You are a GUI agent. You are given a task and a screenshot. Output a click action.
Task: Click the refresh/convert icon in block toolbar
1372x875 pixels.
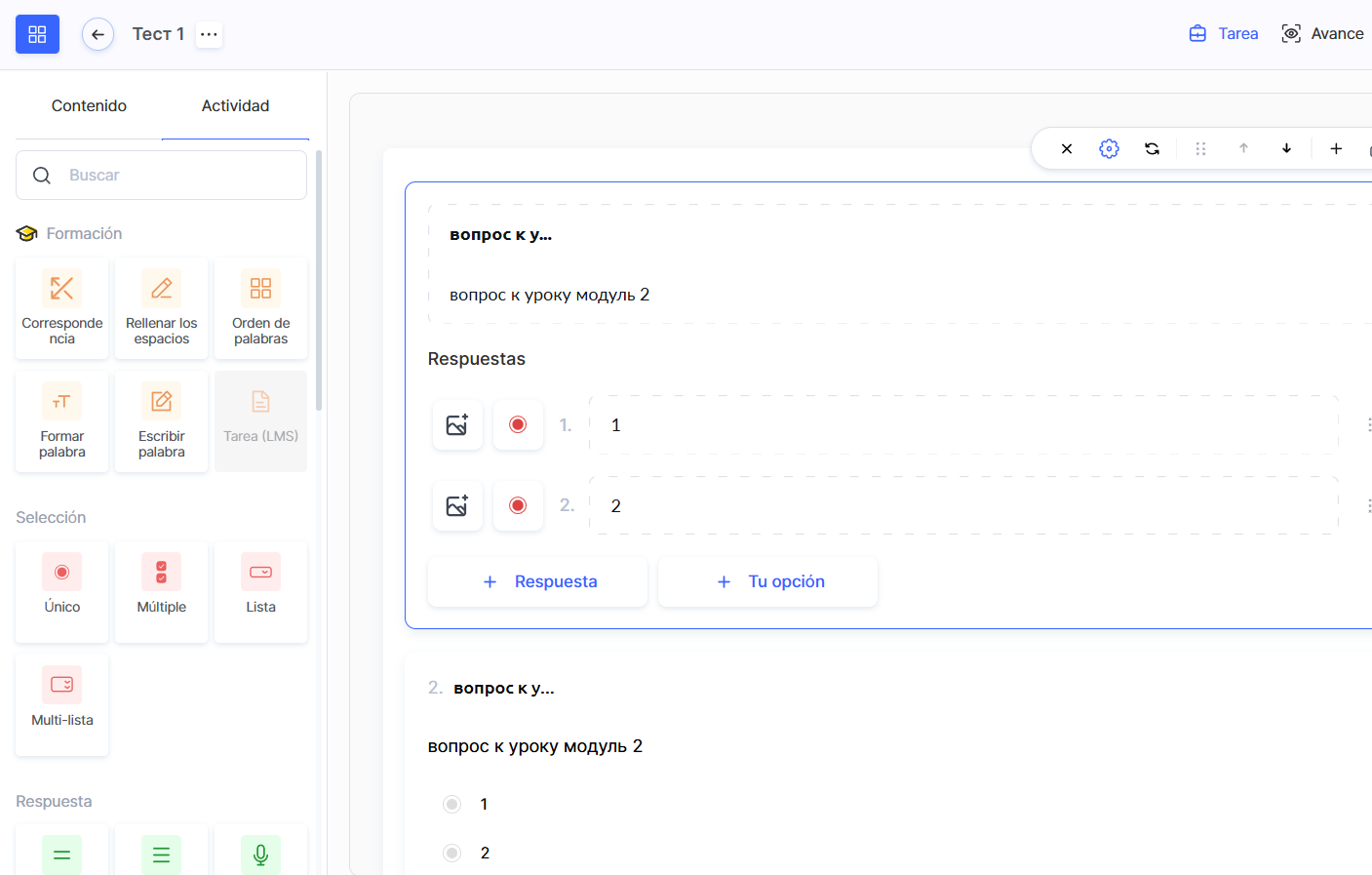[1152, 148]
